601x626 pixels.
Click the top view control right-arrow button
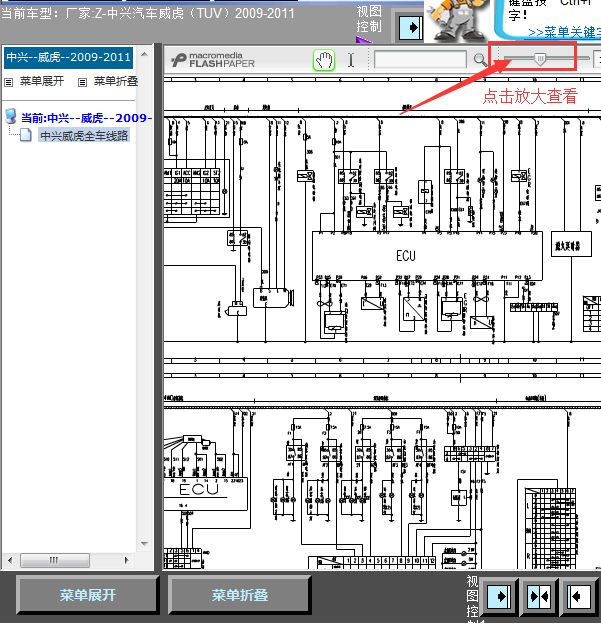[411, 28]
